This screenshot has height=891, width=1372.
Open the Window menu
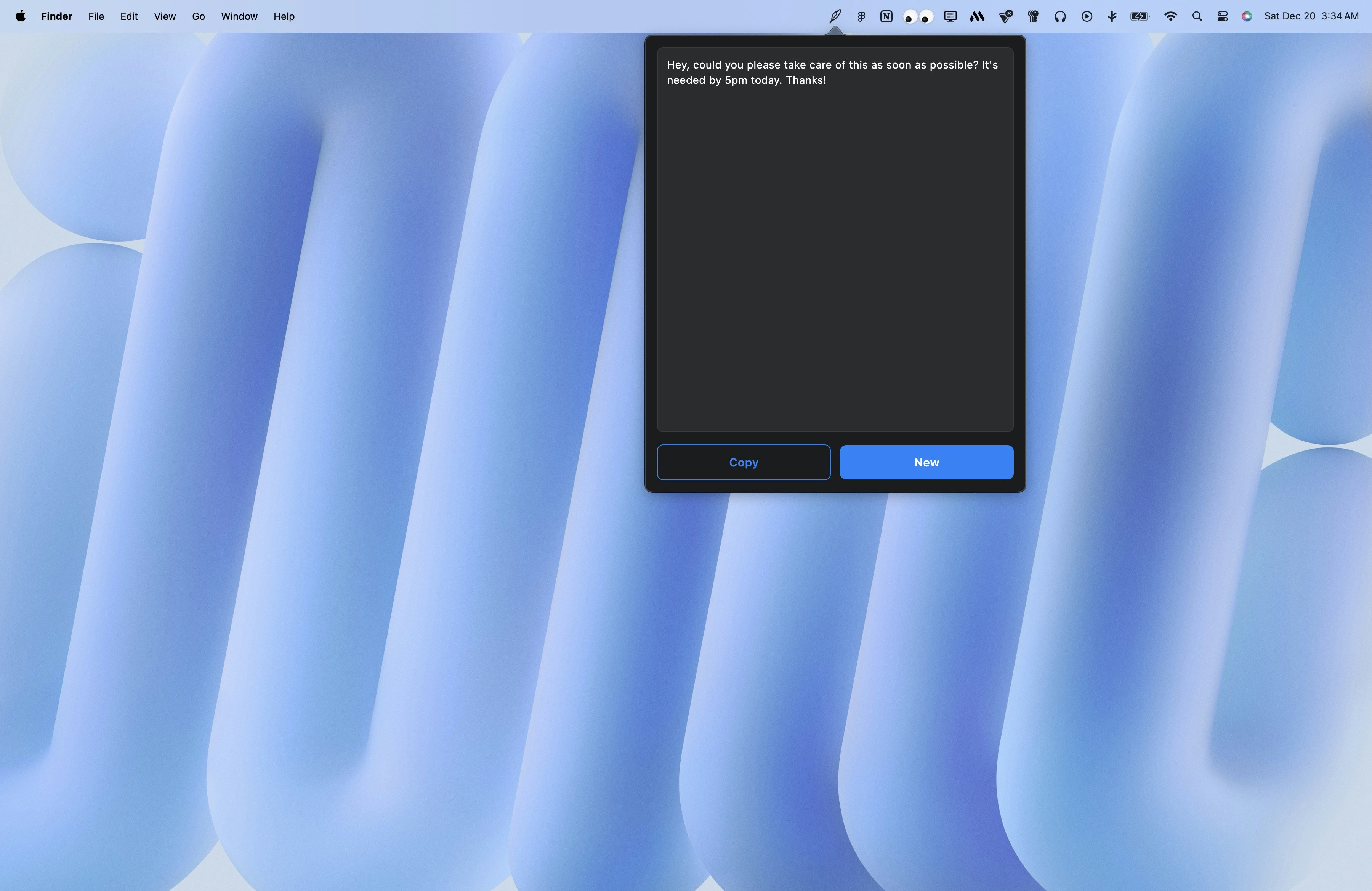click(239, 16)
